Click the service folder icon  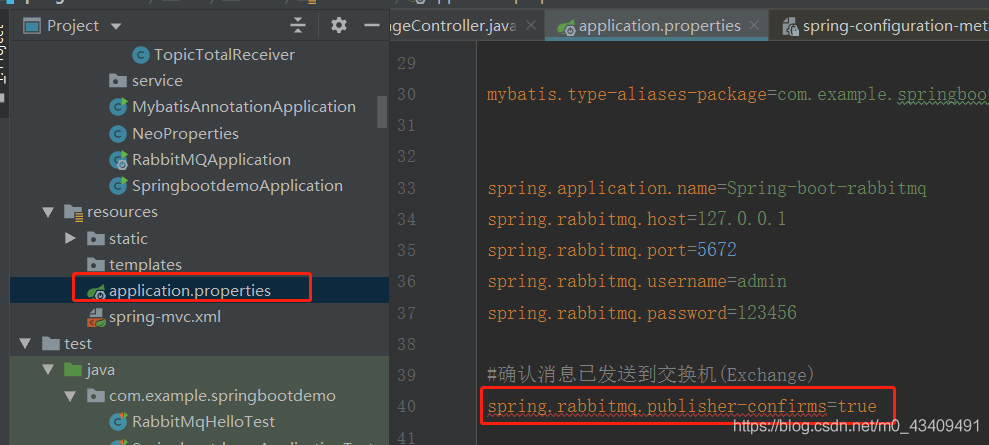tap(118, 81)
